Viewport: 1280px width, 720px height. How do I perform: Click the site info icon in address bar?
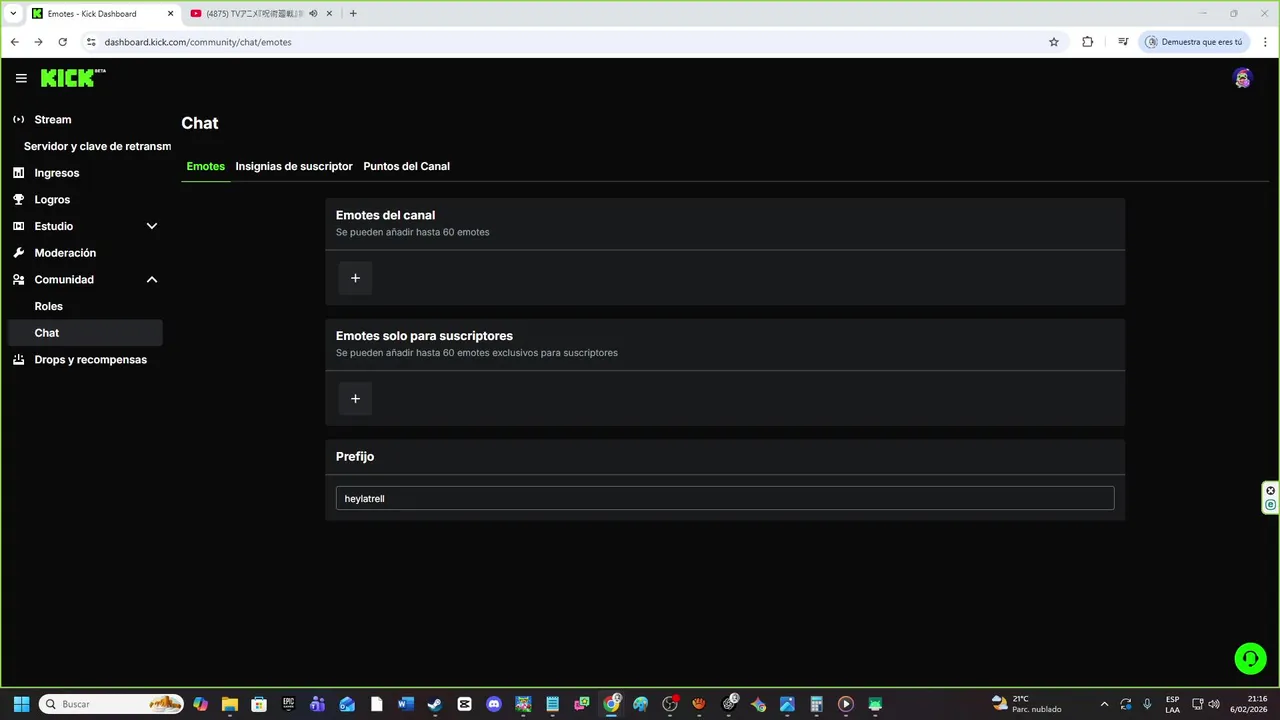coord(90,42)
